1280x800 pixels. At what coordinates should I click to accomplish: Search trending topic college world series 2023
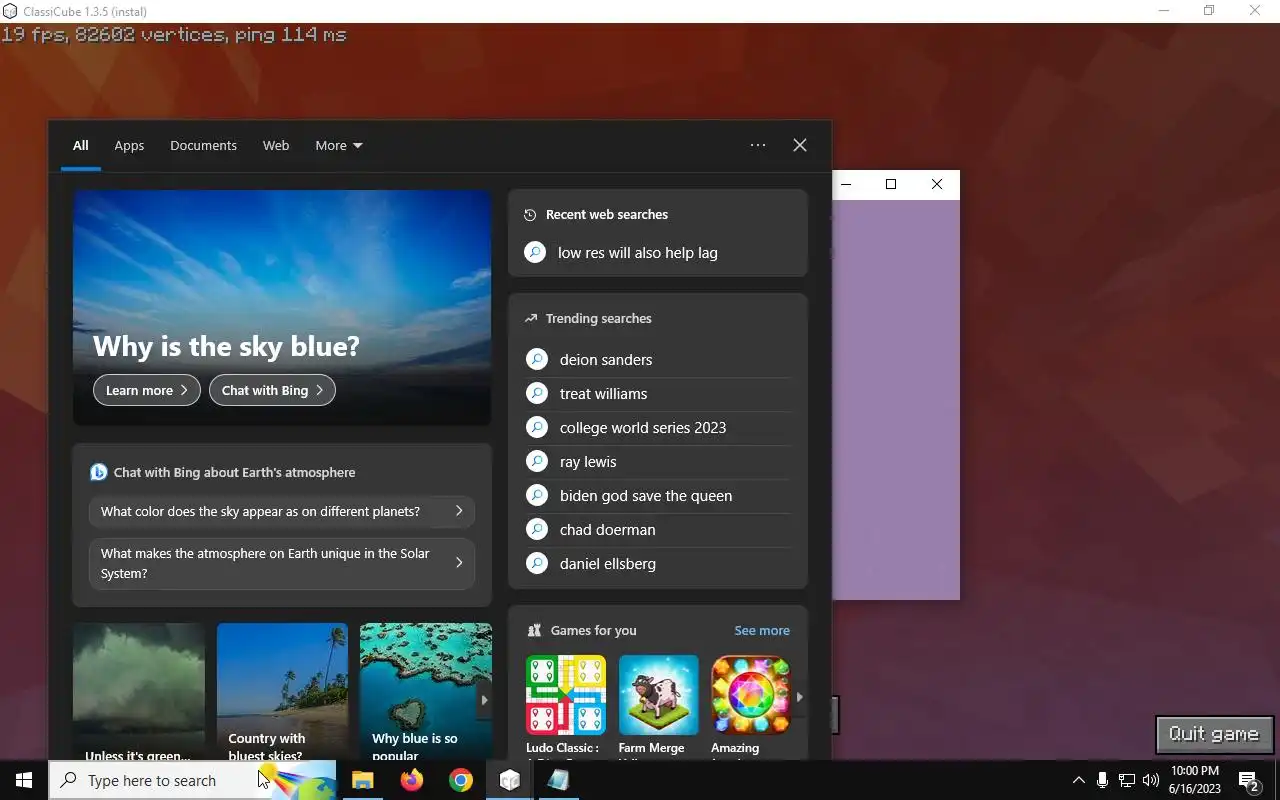pos(658,427)
